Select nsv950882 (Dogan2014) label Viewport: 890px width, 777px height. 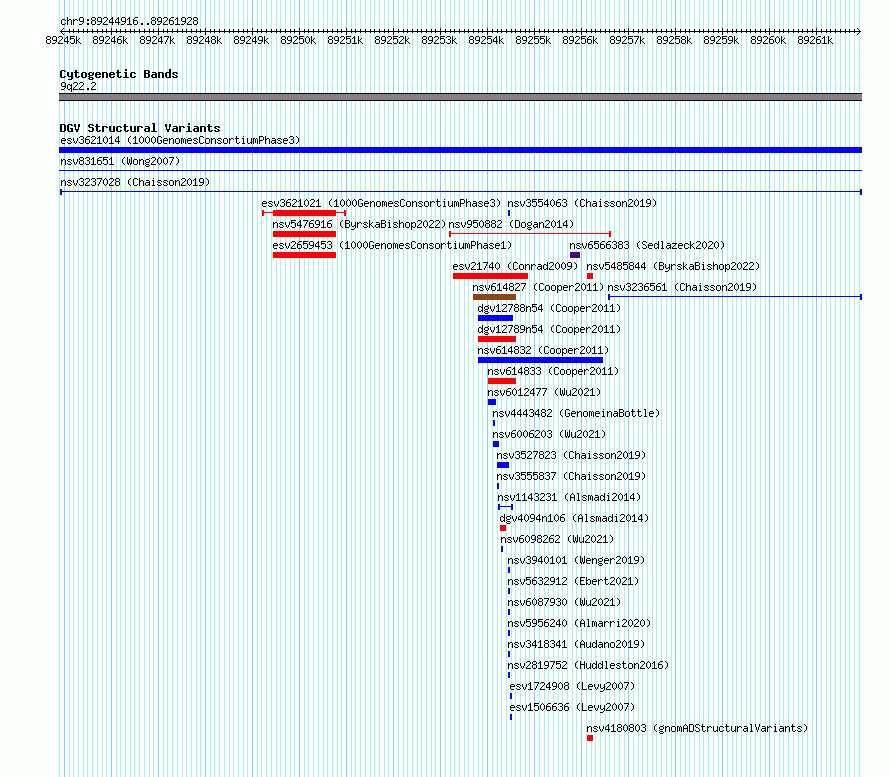coord(511,224)
